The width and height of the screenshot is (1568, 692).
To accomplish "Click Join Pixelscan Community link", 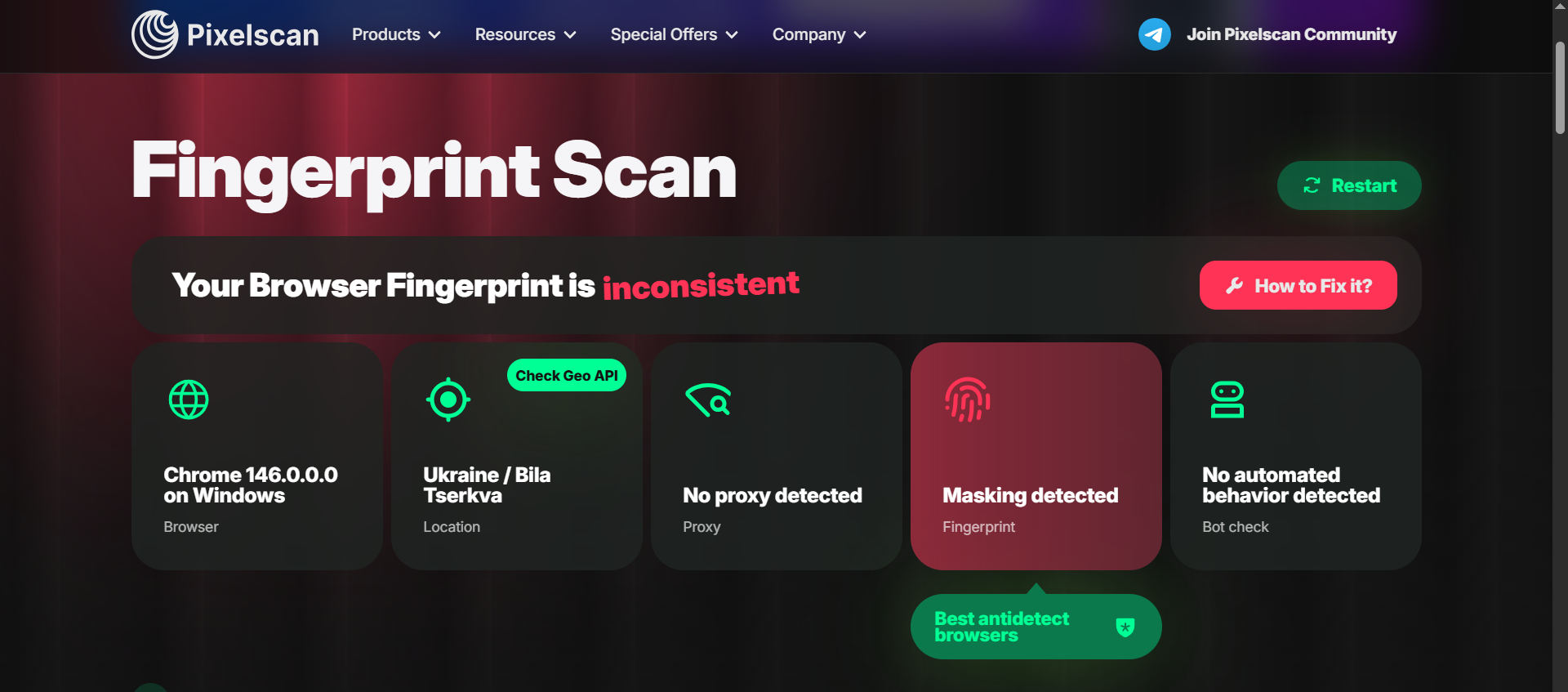I will click(1291, 34).
